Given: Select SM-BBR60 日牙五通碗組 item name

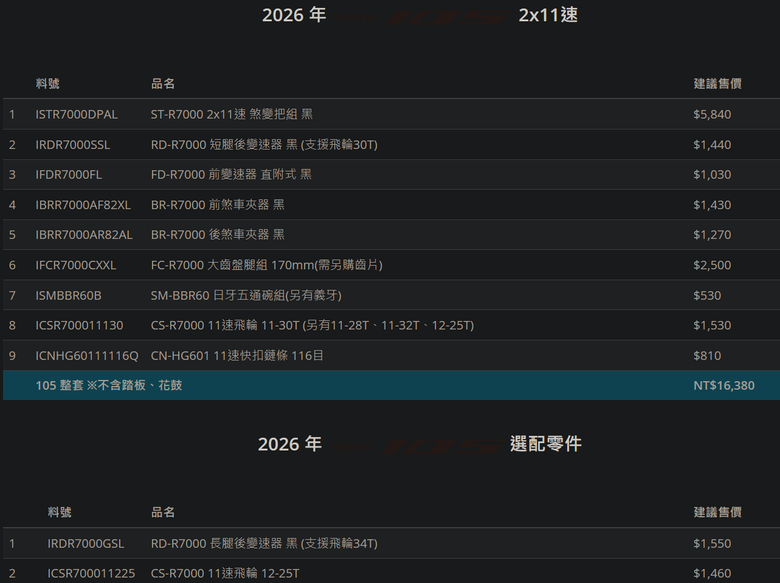Looking at the screenshot, I should [246, 295].
